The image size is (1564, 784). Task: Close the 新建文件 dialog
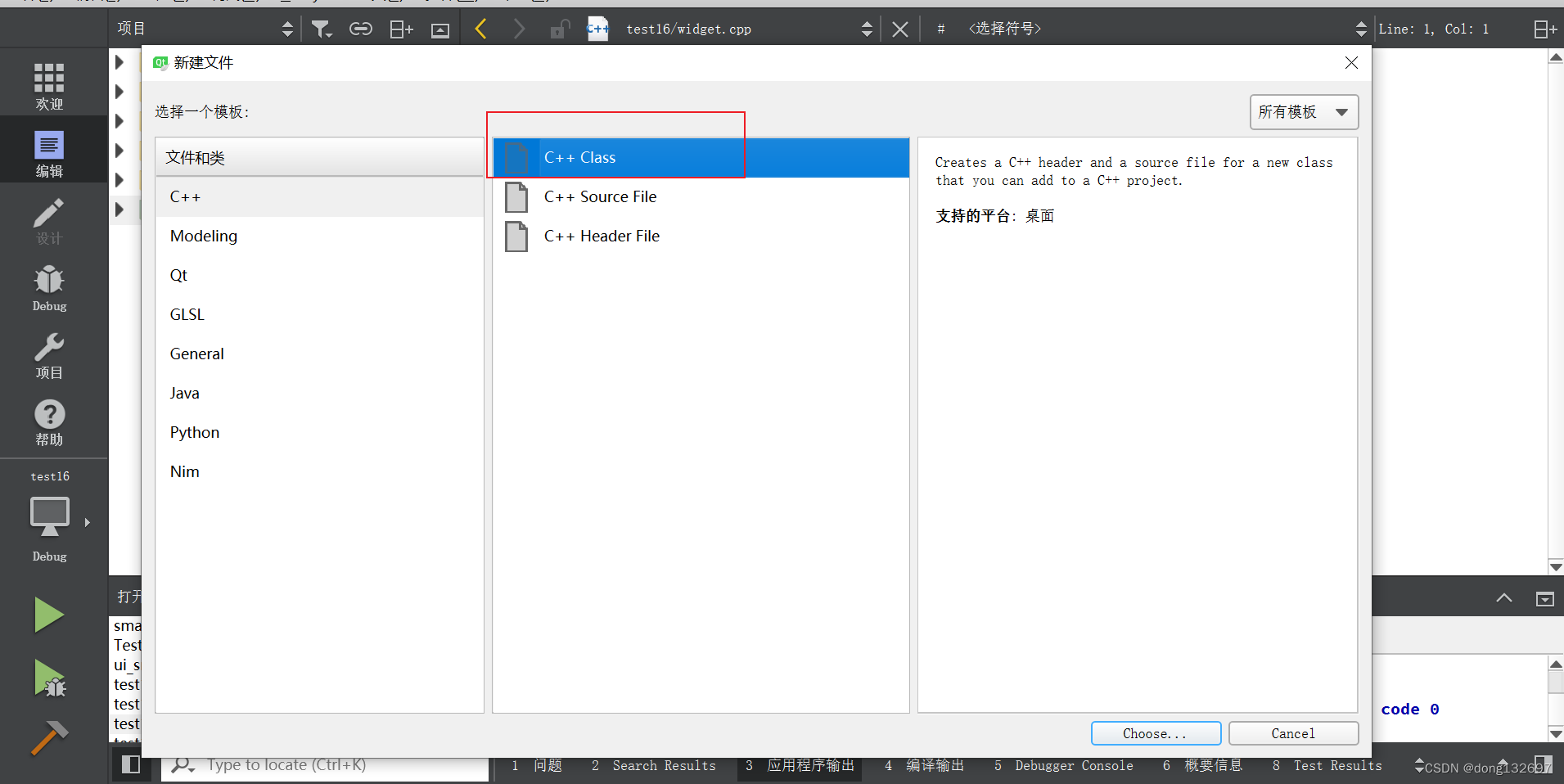pos(1351,63)
